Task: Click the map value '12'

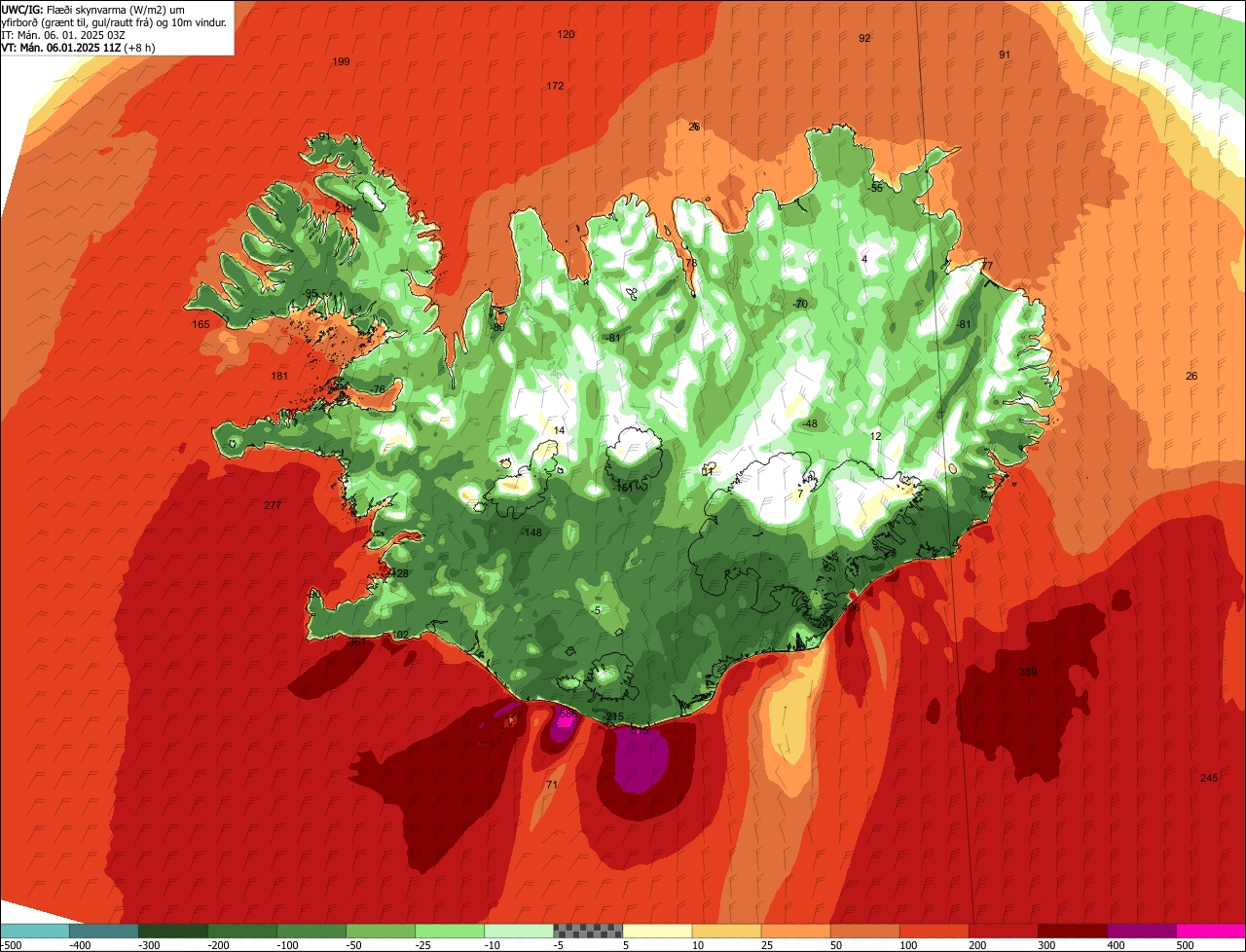Action: coord(875,436)
